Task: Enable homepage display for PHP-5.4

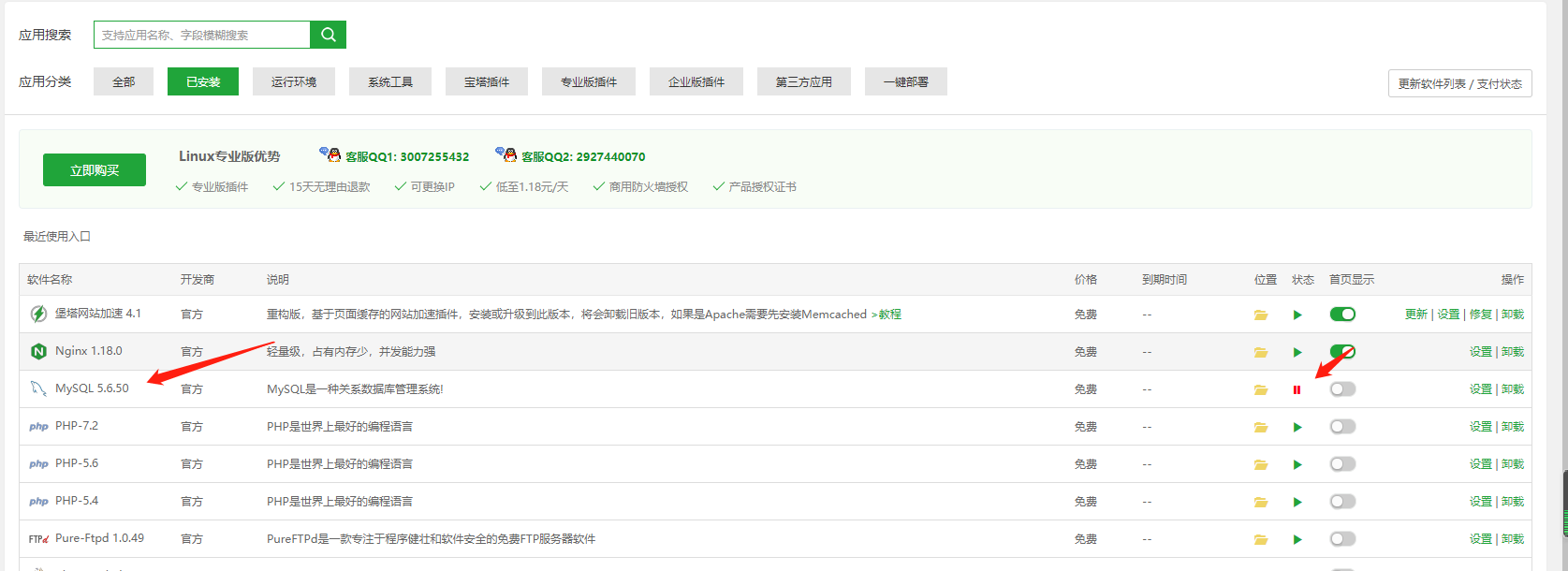Action: tap(1342, 502)
